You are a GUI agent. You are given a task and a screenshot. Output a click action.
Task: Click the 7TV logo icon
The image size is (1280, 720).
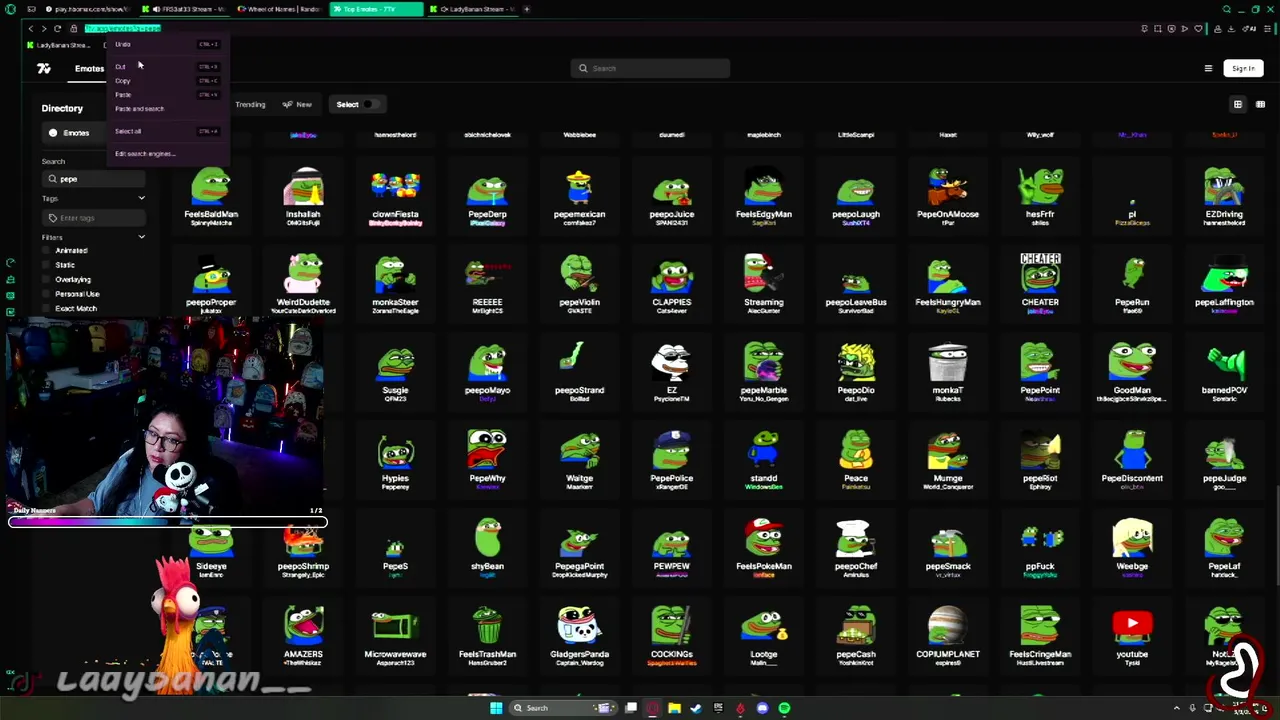click(x=44, y=68)
